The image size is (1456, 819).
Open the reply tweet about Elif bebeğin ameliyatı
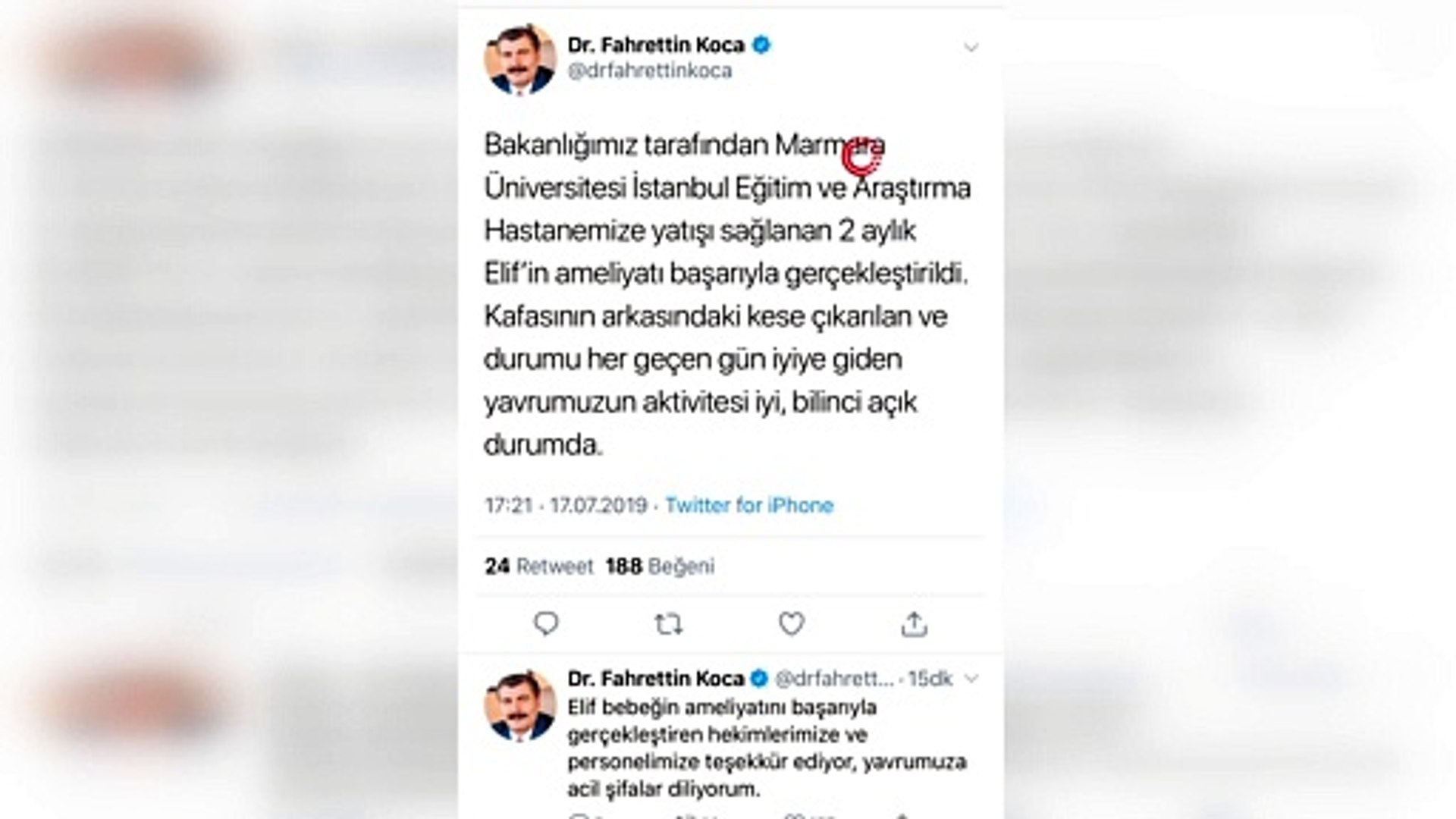click(x=767, y=748)
